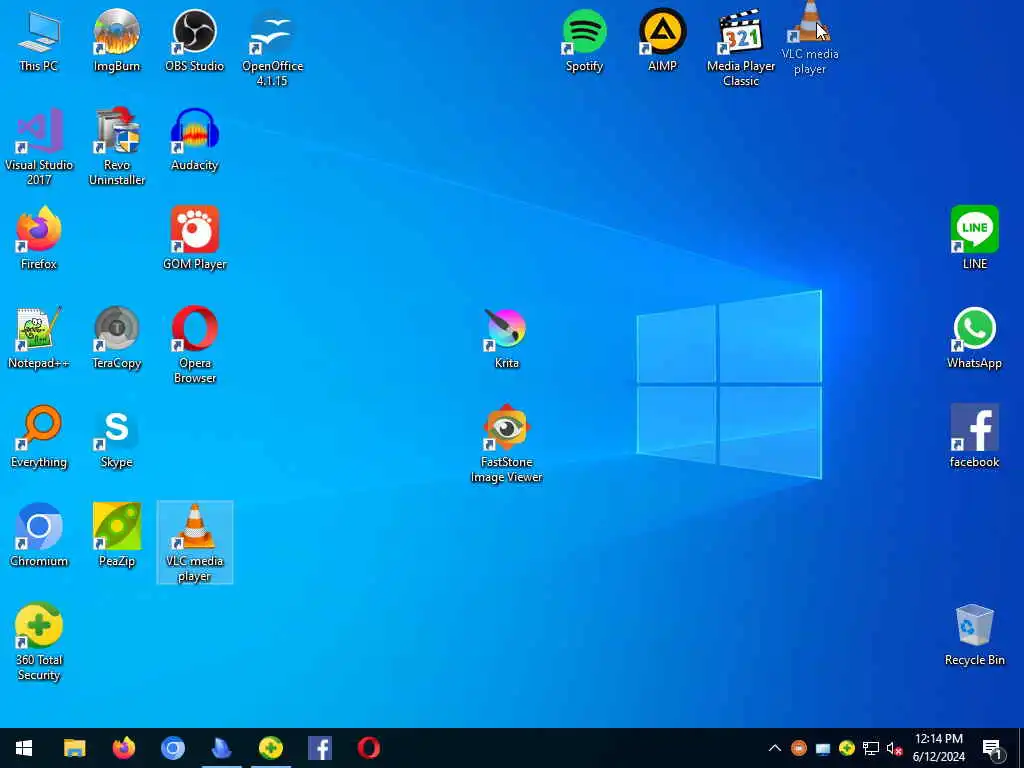Viewport: 1024px width, 768px height.
Task: Select the OpenOffice 4.1.15 shortcut
Action: click(x=272, y=48)
